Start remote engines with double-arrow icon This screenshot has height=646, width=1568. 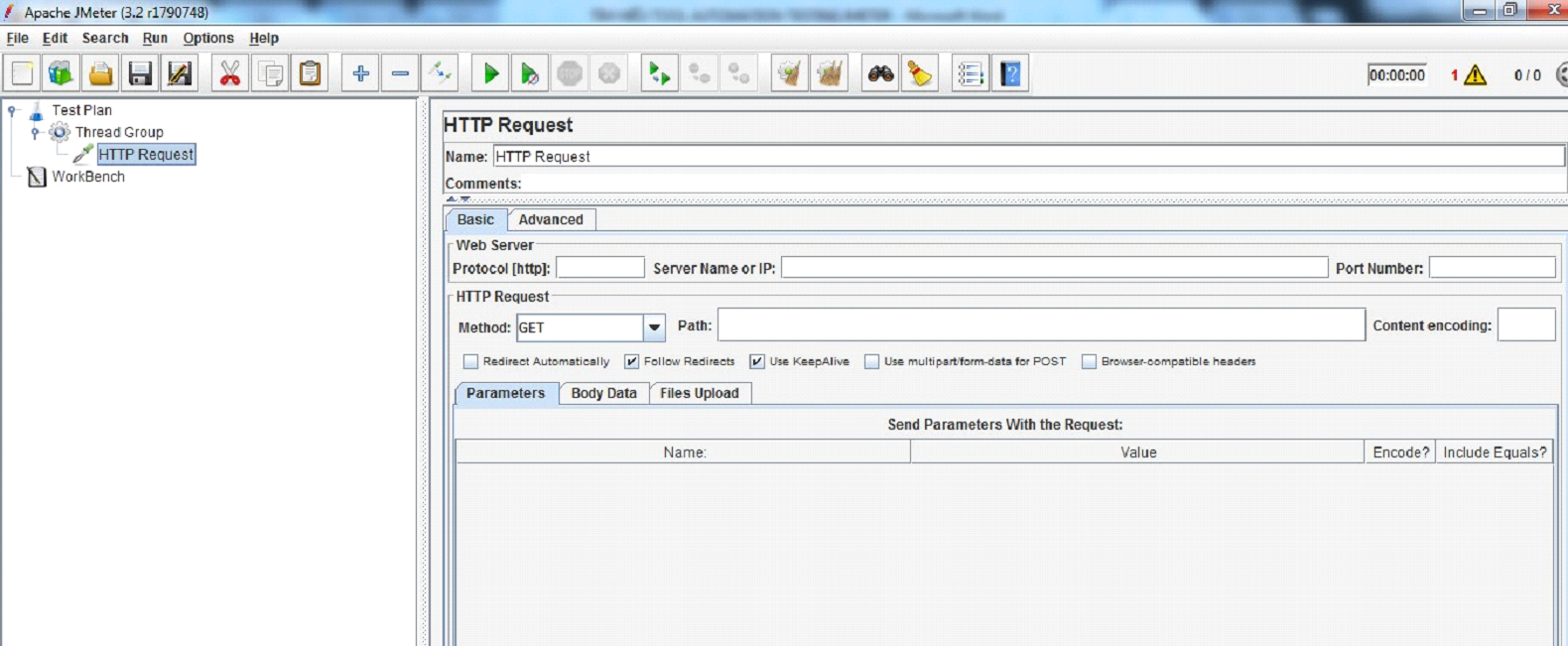click(x=660, y=73)
